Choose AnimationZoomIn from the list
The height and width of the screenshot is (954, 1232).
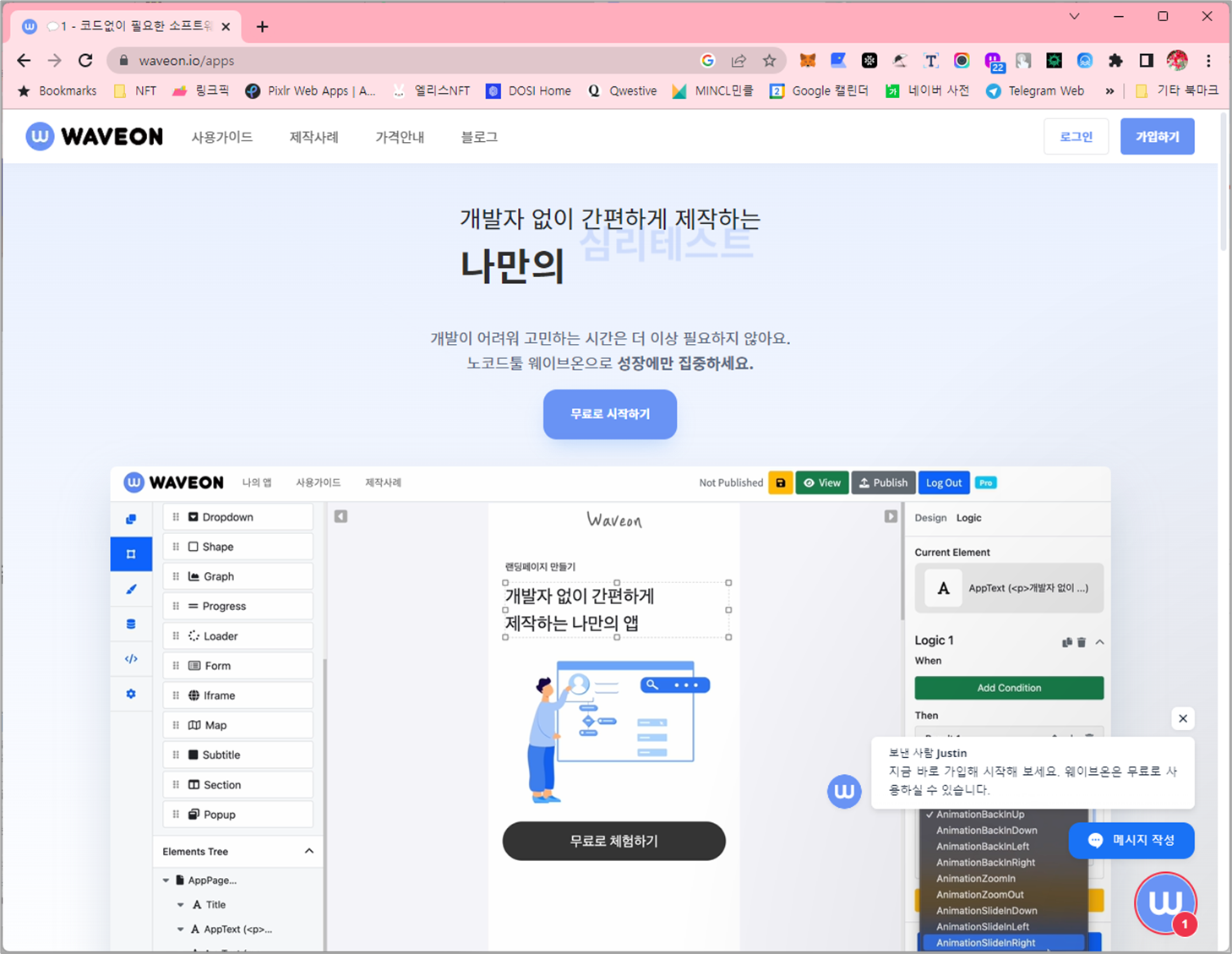pos(976,879)
